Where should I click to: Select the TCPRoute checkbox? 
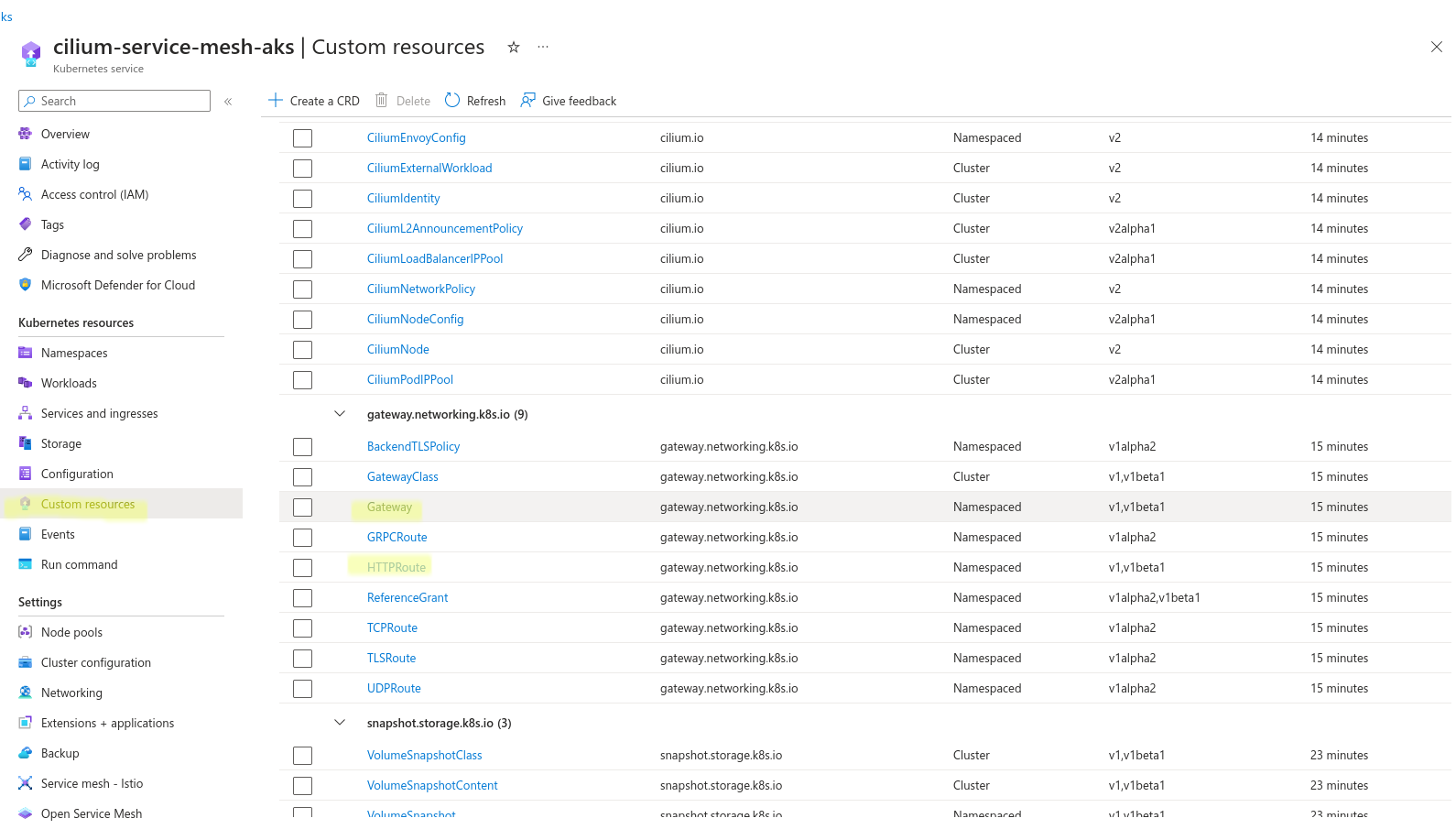(x=302, y=628)
